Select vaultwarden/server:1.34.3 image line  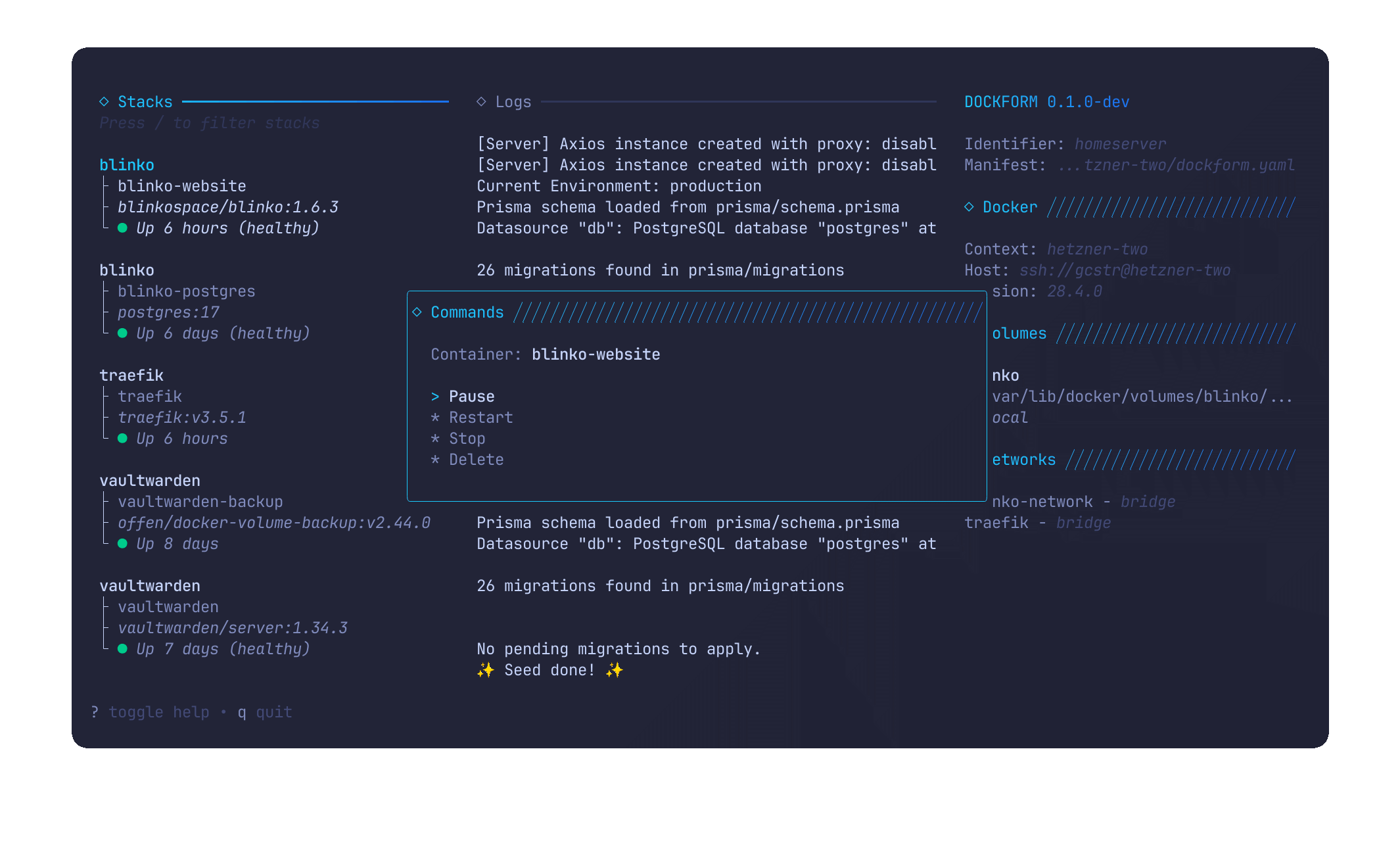(232, 628)
